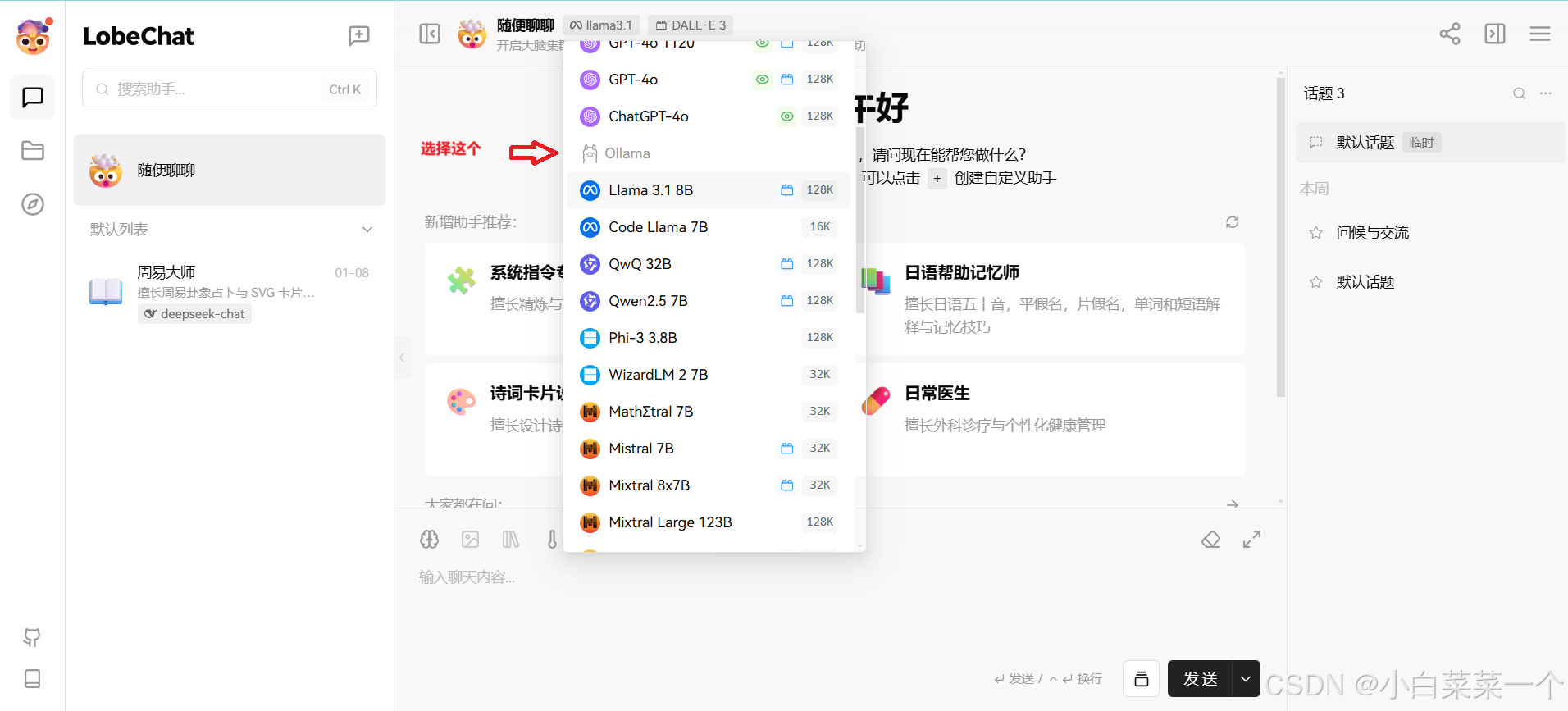Viewport: 1568px width, 711px height.
Task: Click the 搜索助手 search field
Action: 230,89
